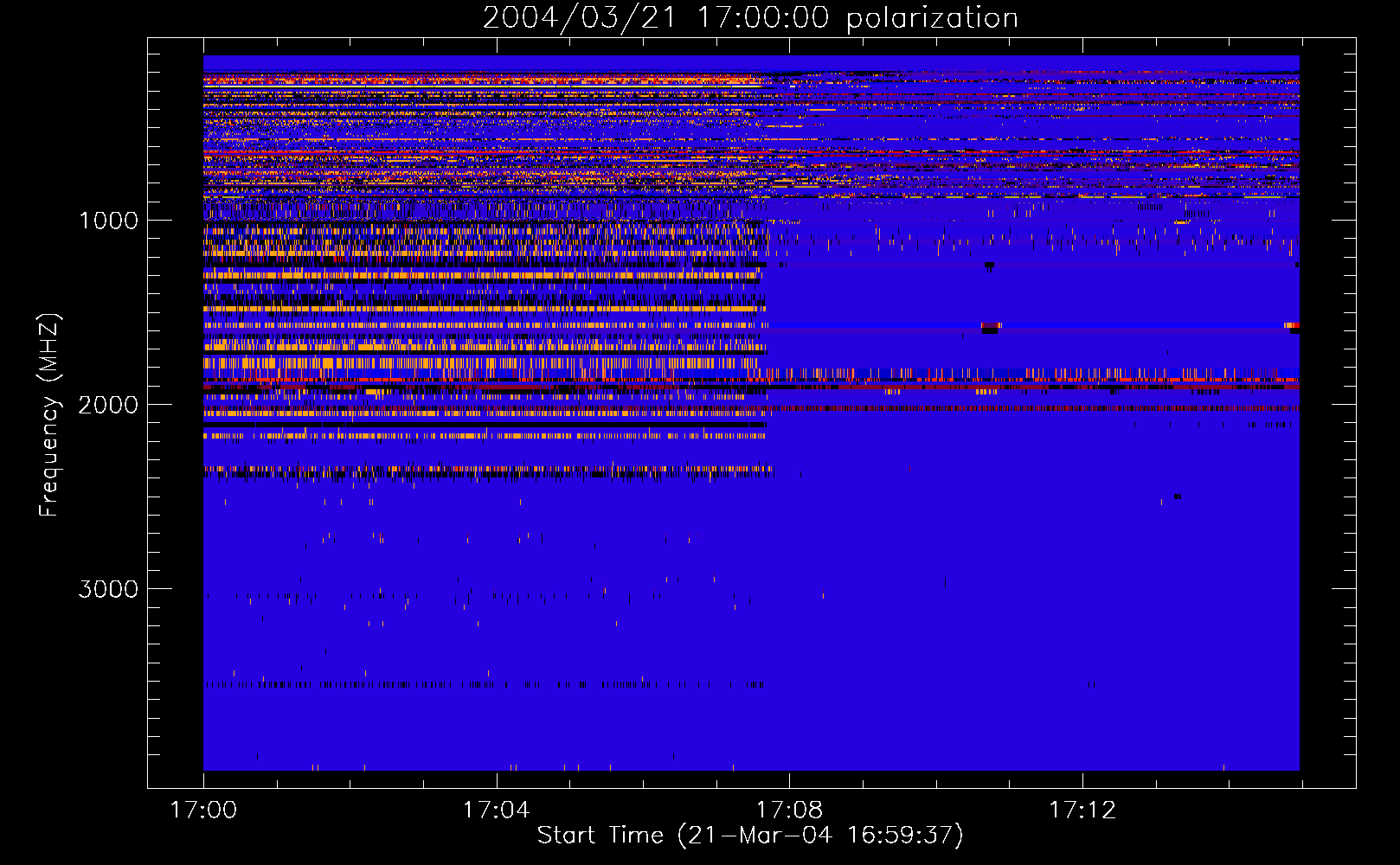Viewport: 1400px width, 865px height.
Task: Click the plot title '2004/03/21 17:00:00 polarization'
Action: (750, 18)
